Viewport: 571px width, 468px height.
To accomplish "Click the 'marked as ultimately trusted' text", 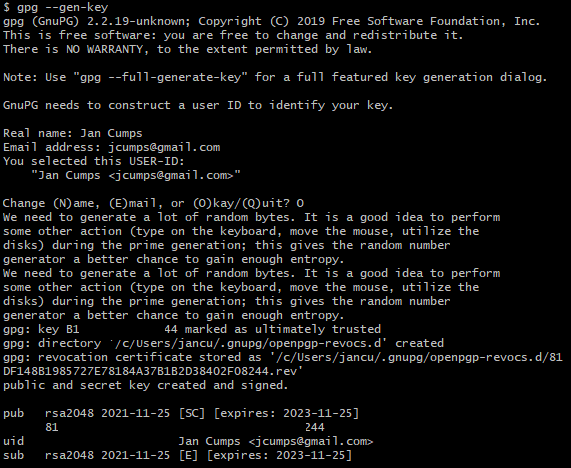I will (283, 329).
